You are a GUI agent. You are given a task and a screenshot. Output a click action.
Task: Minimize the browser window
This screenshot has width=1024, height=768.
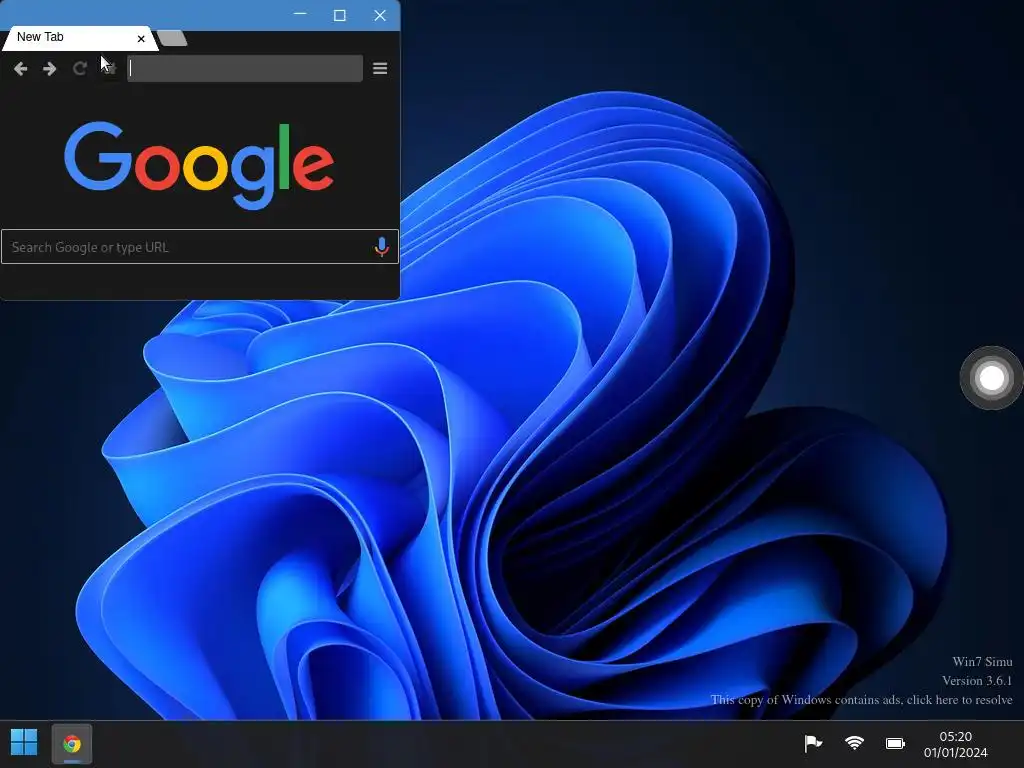300,14
